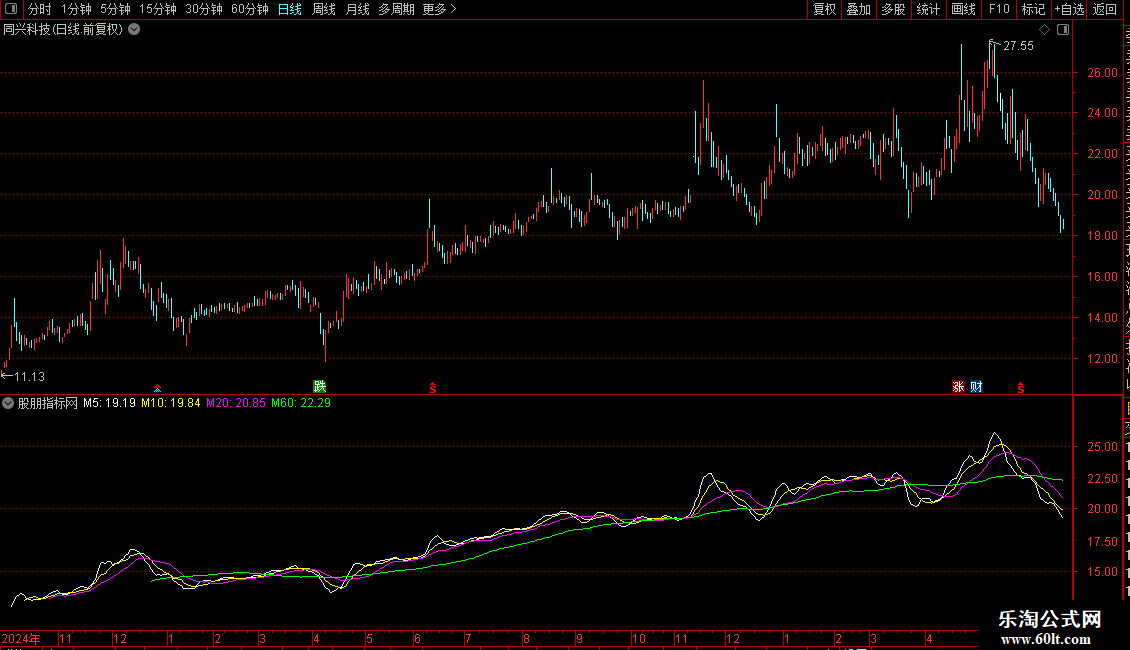Open the indicator dropdown beside 股朋指标网
This screenshot has width=1130, height=650.
pos(8,404)
